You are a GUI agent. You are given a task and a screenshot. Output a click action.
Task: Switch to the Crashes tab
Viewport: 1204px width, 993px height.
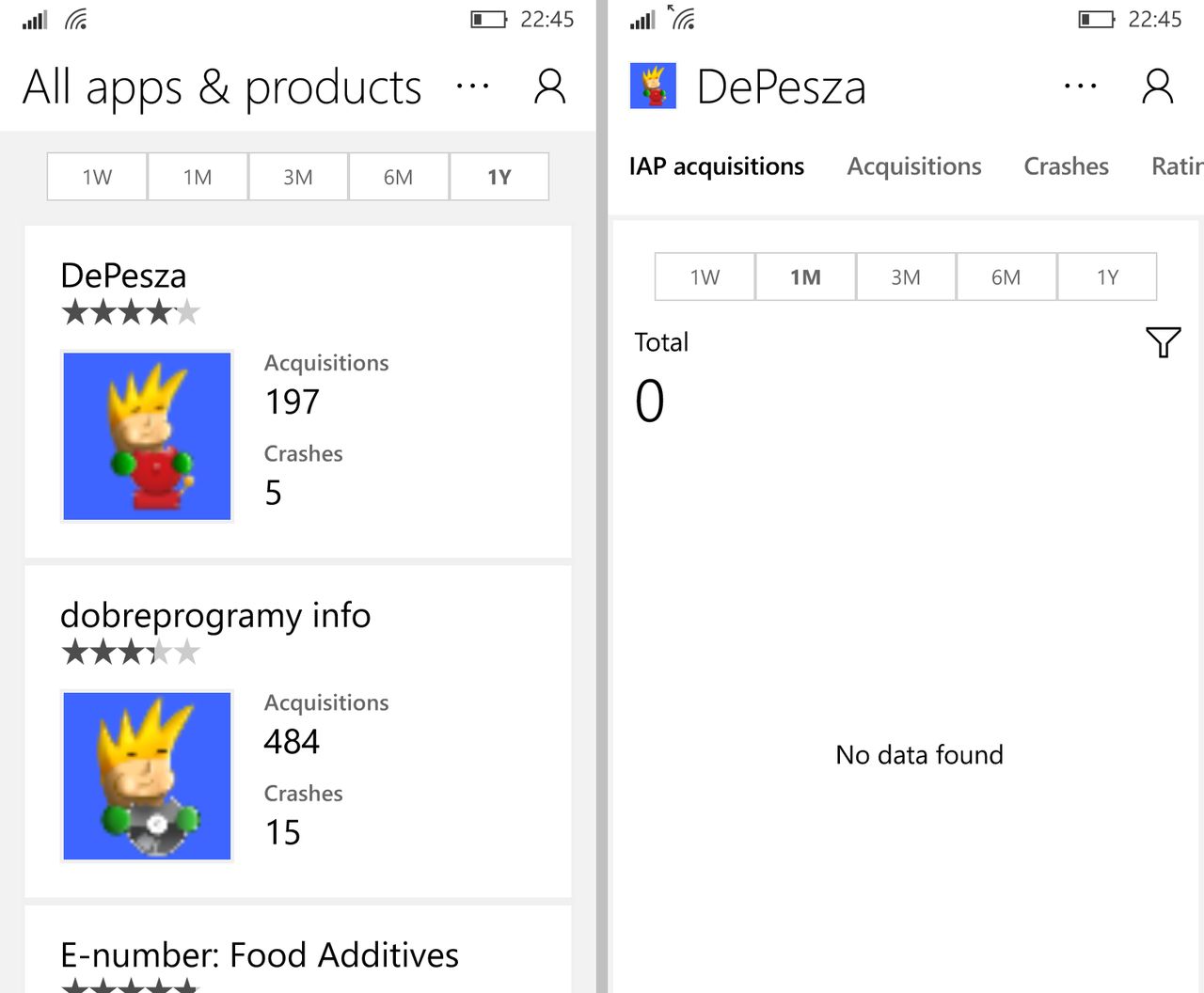point(1066,166)
